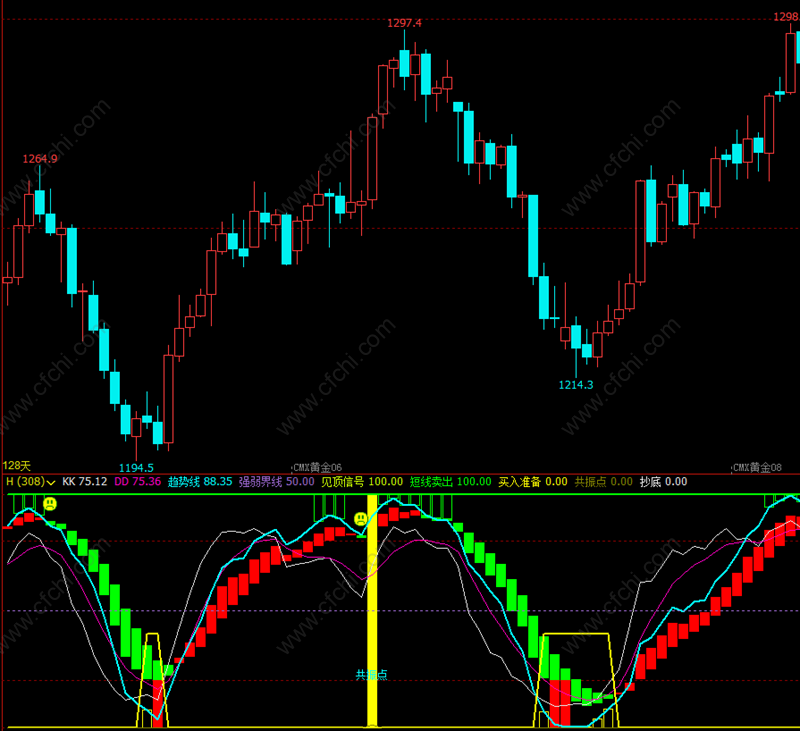Select the DD 75.36 indicator value
This screenshot has width=800, height=731.
[138, 482]
